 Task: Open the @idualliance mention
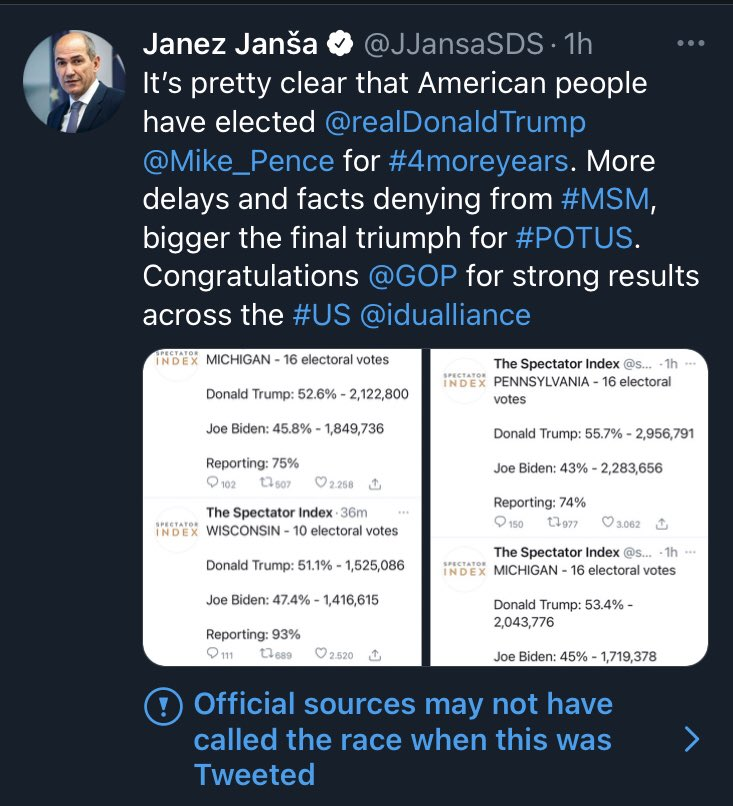point(445,315)
